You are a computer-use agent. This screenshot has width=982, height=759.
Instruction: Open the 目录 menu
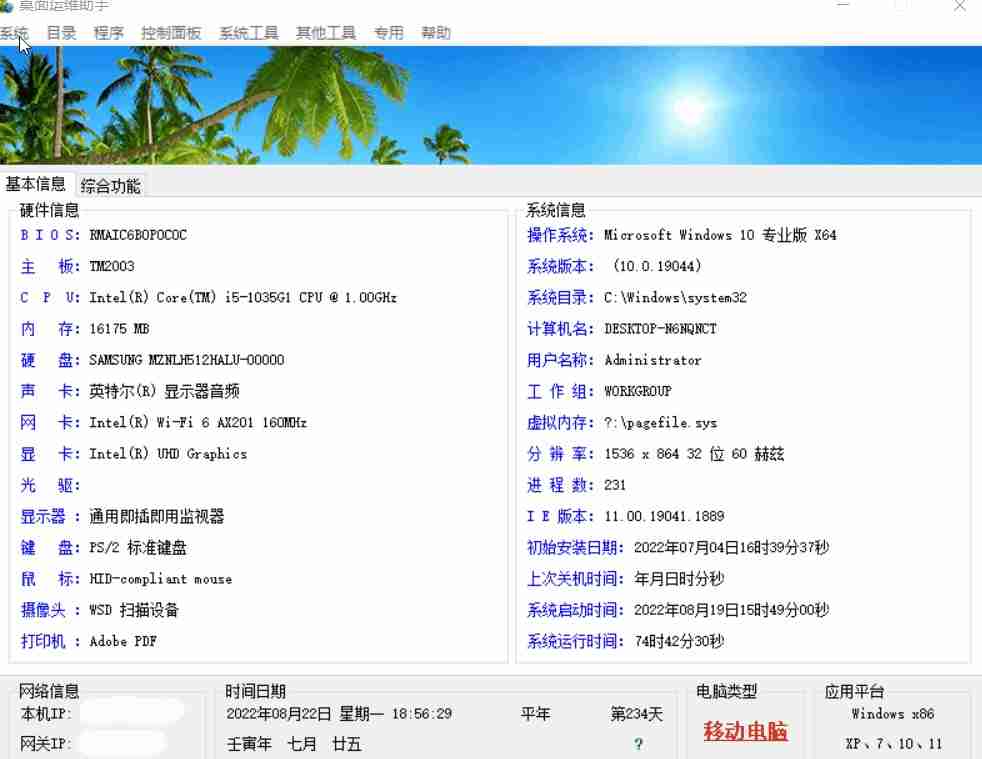pos(60,32)
